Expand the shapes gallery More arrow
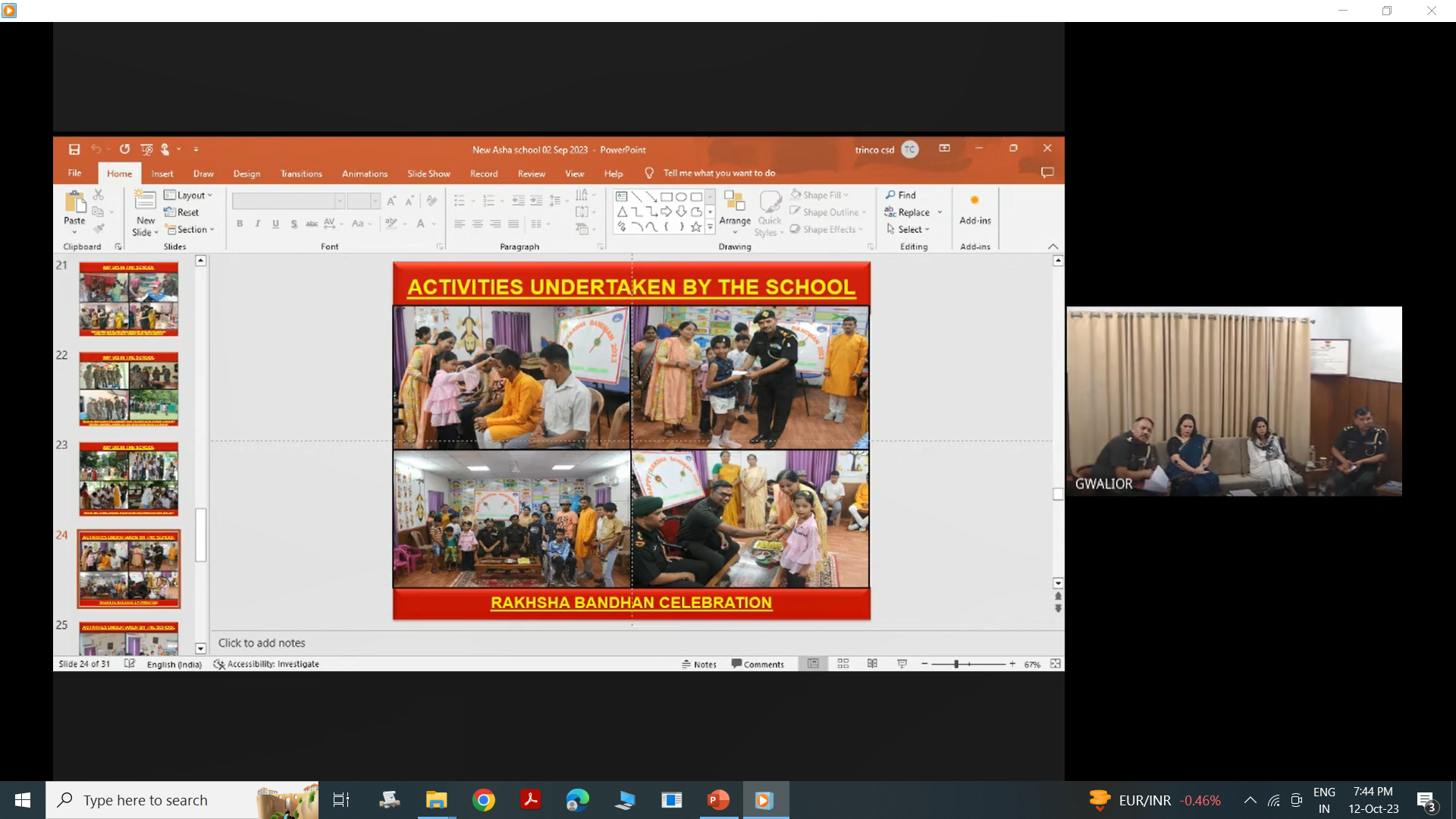This screenshot has width=1456, height=819. pyautogui.click(x=711, y=226)
